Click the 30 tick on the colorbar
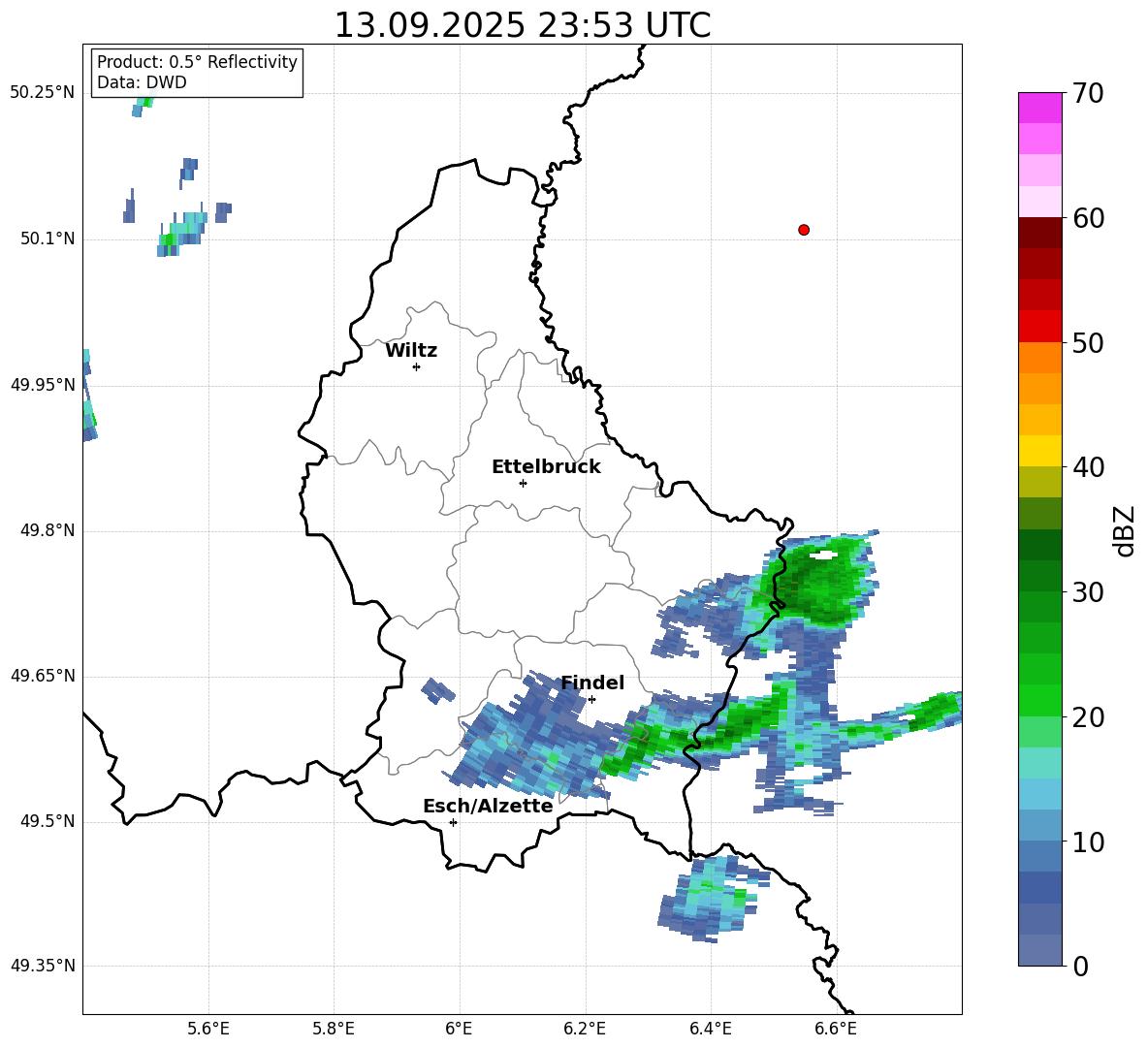Image resolution: width=1148 pixels, height=1048 pixels. [1088, 592]
